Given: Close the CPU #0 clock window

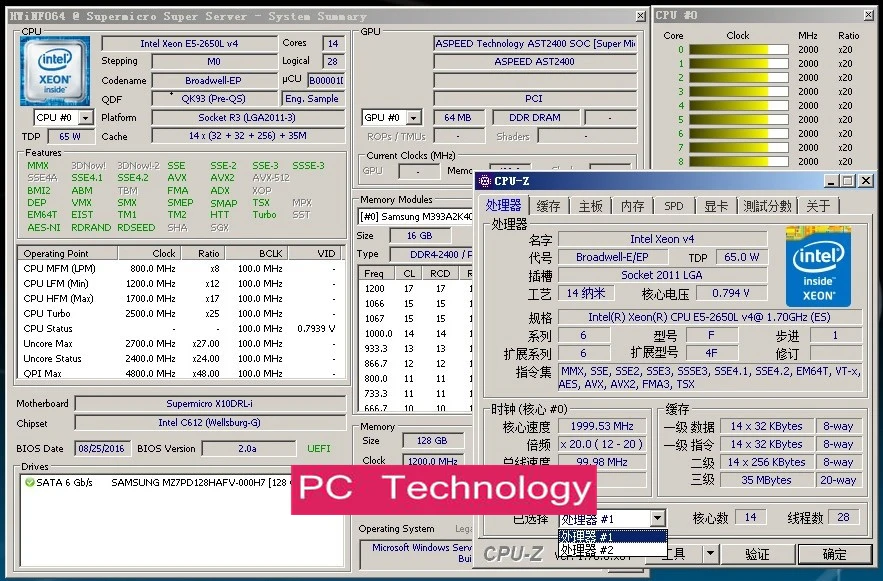Looking at the screenshot, I should click(868, 15).
